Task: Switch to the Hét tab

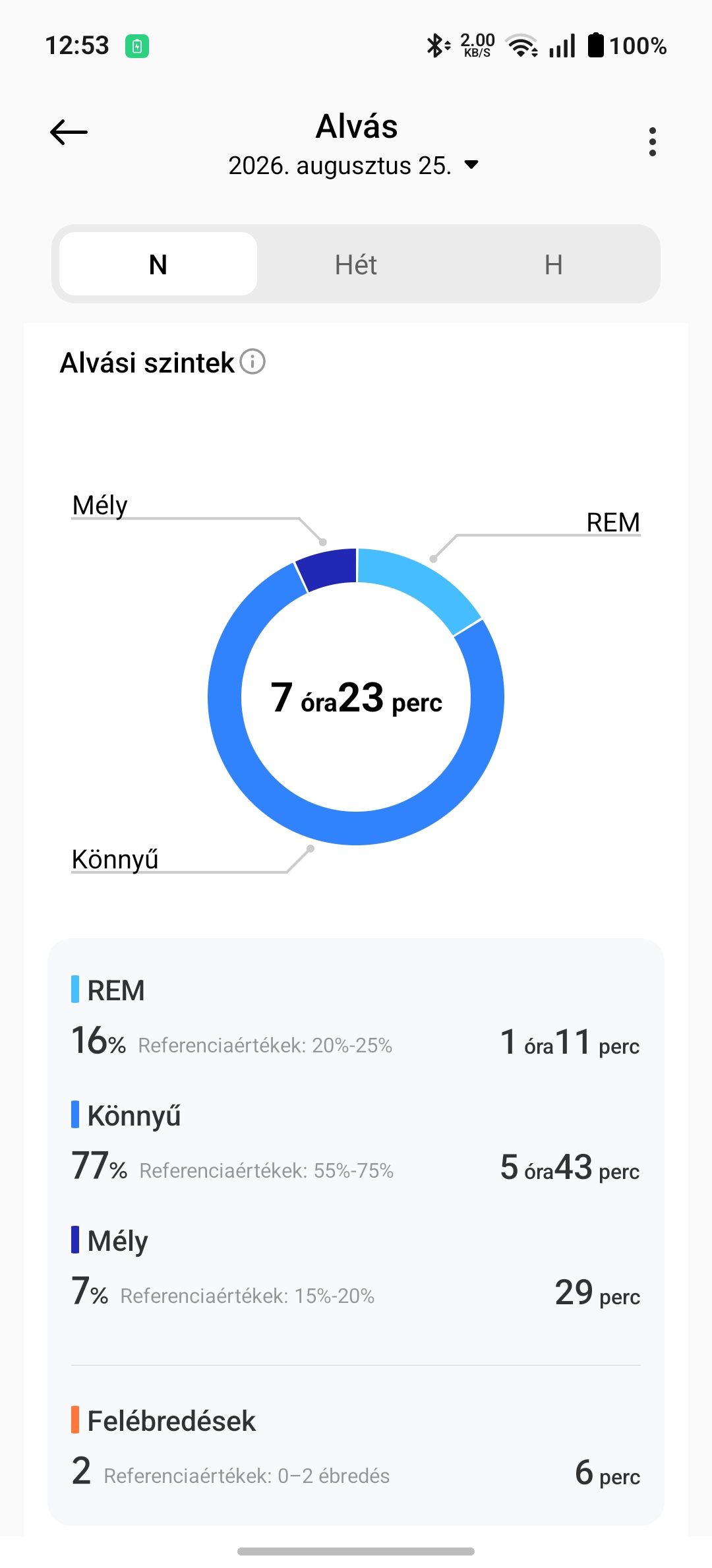Action: 356,264
